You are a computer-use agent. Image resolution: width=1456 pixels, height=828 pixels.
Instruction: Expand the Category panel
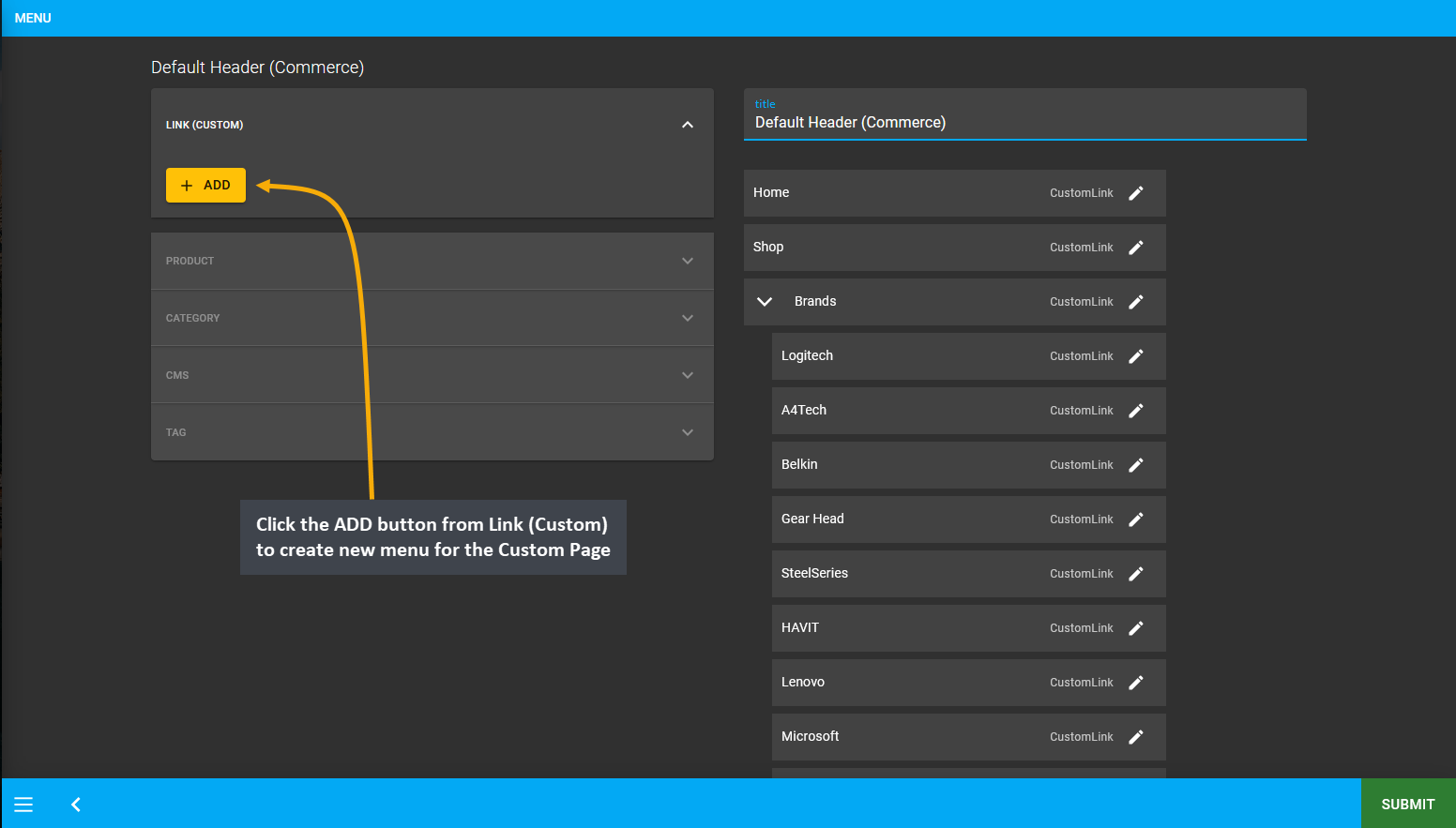coord(688,318)
